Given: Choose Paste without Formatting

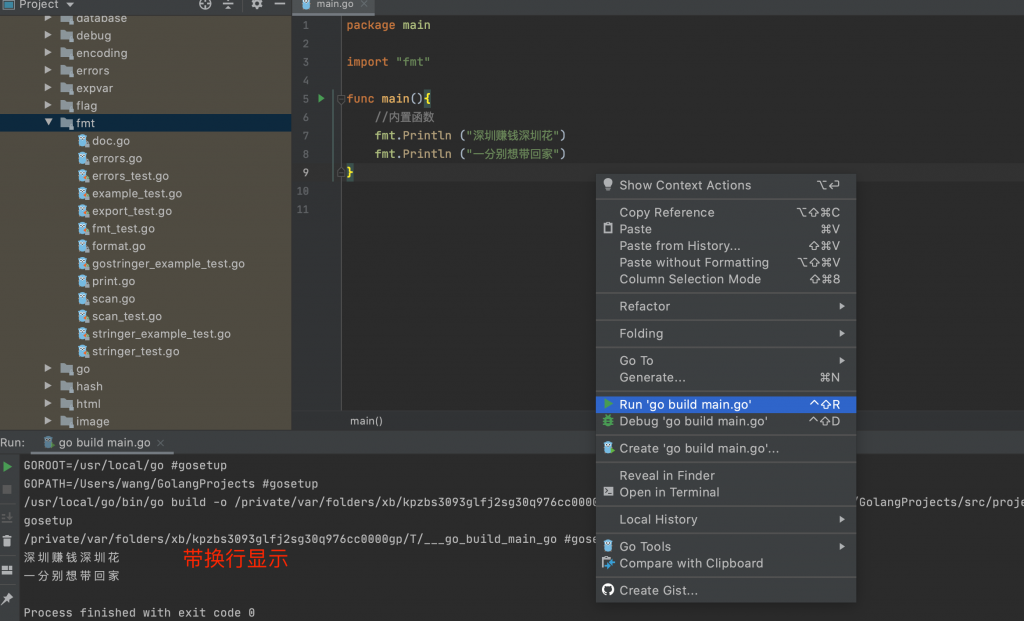Looking at the screenshot, I should click(726, 263).
